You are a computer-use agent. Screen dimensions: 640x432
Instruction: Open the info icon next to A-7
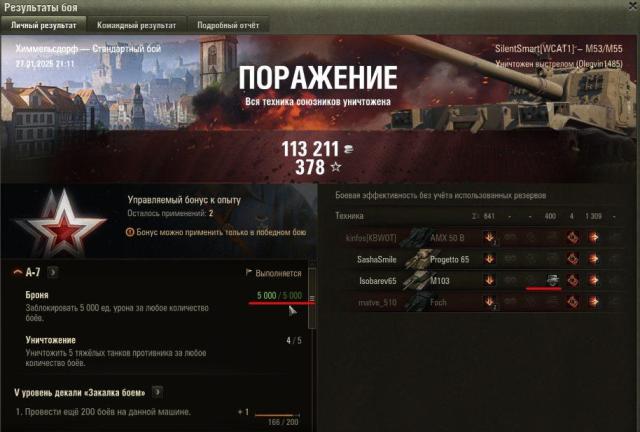point(53,272)
